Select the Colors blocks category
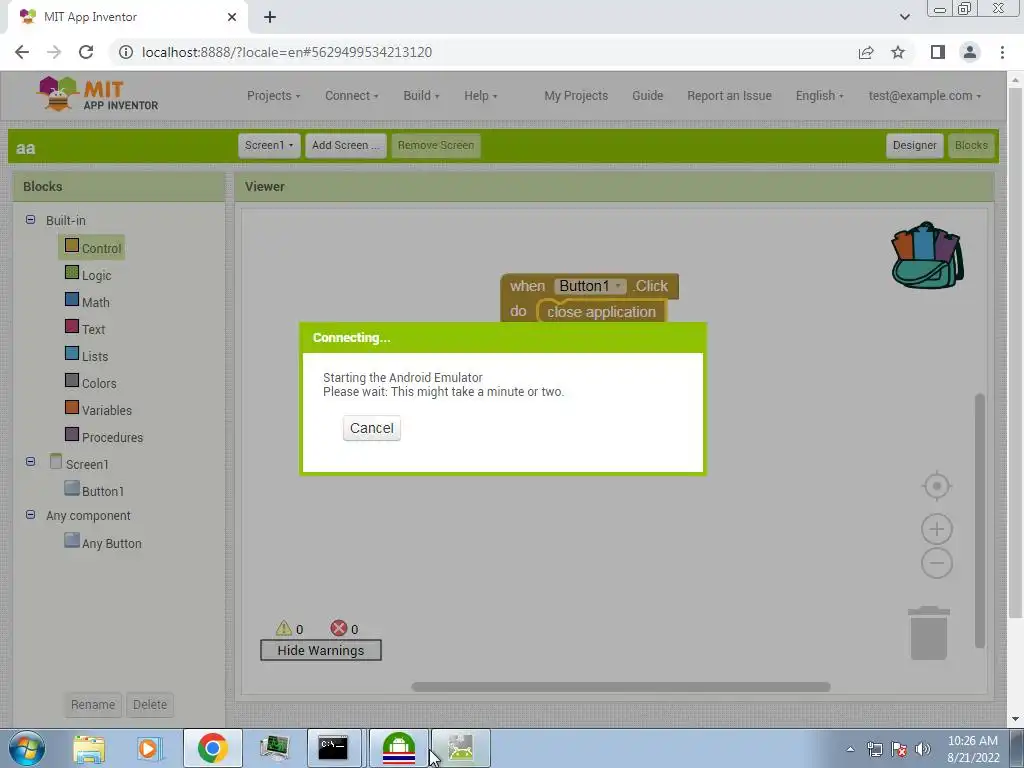This screenshot has width=1024, height=768. [x=91, y=383]
